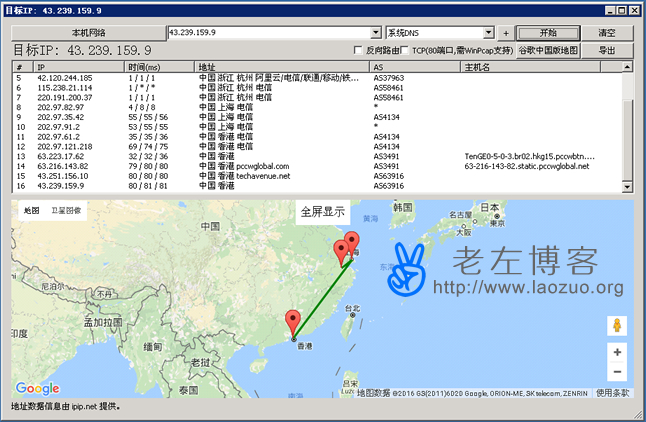Zoom out the map with minus
This screenshot has height=422, width=646.
pos(617,373)
